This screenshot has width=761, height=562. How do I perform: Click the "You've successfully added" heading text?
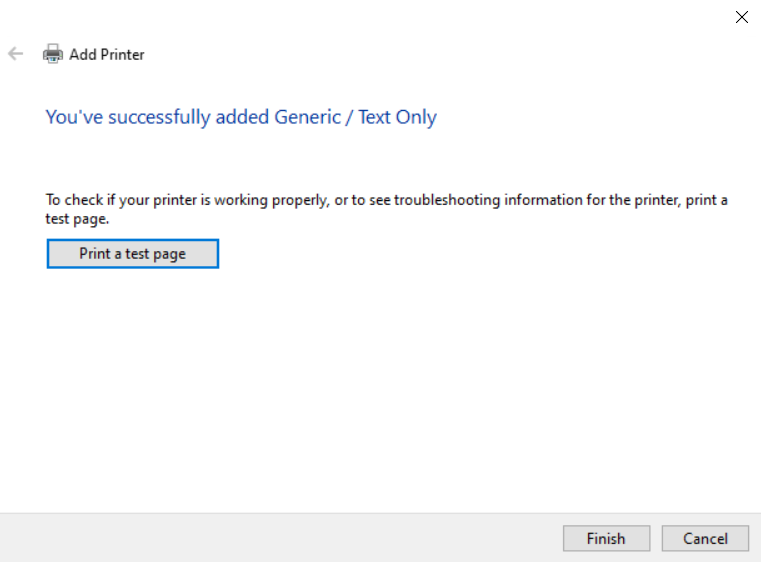click(x=158, y=117)
